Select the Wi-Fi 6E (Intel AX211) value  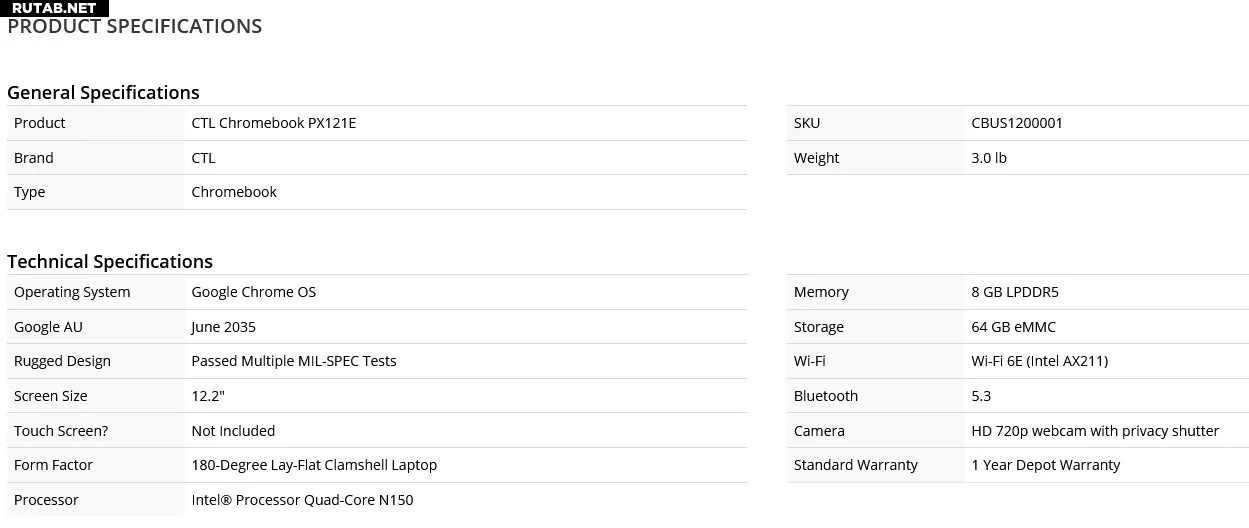pos(1039,361)
